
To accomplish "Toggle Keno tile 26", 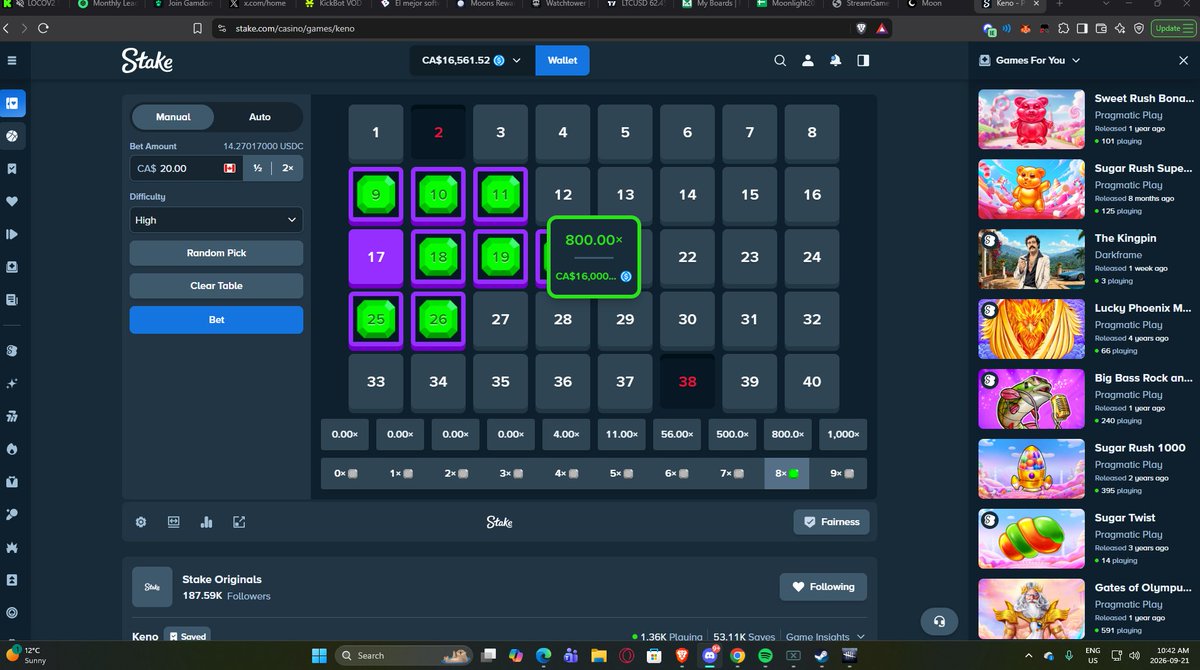I will coord(438,319).
